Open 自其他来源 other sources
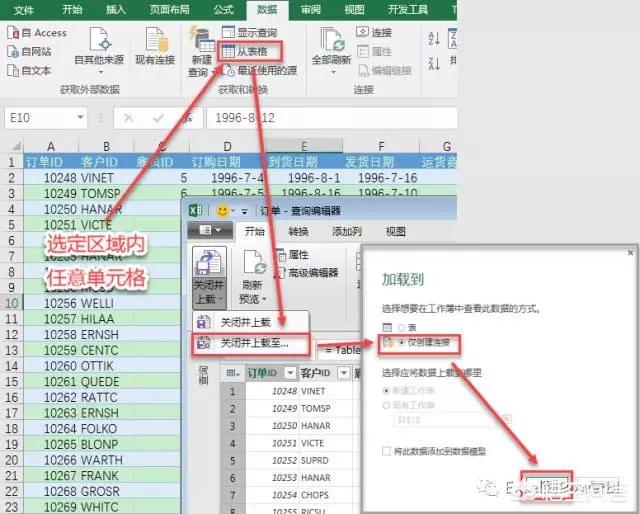This screenshot has height=514, width=640. pos(99,50)
